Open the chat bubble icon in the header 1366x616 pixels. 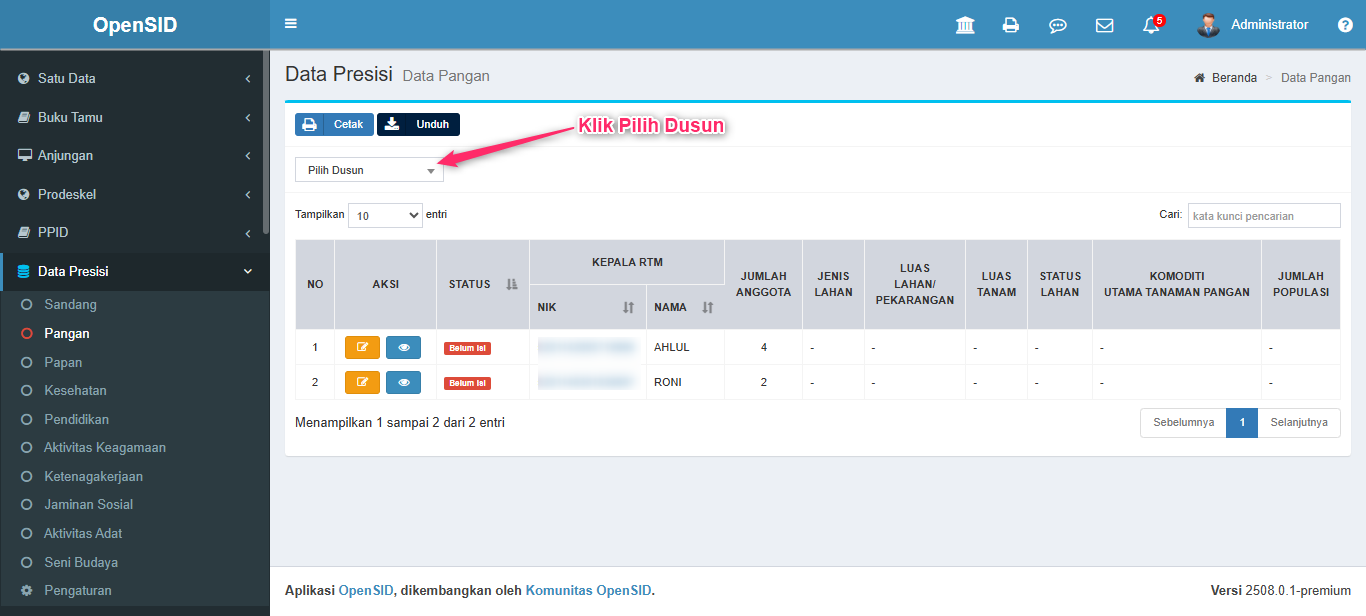pyautogui.click(x=1058, y=25)
